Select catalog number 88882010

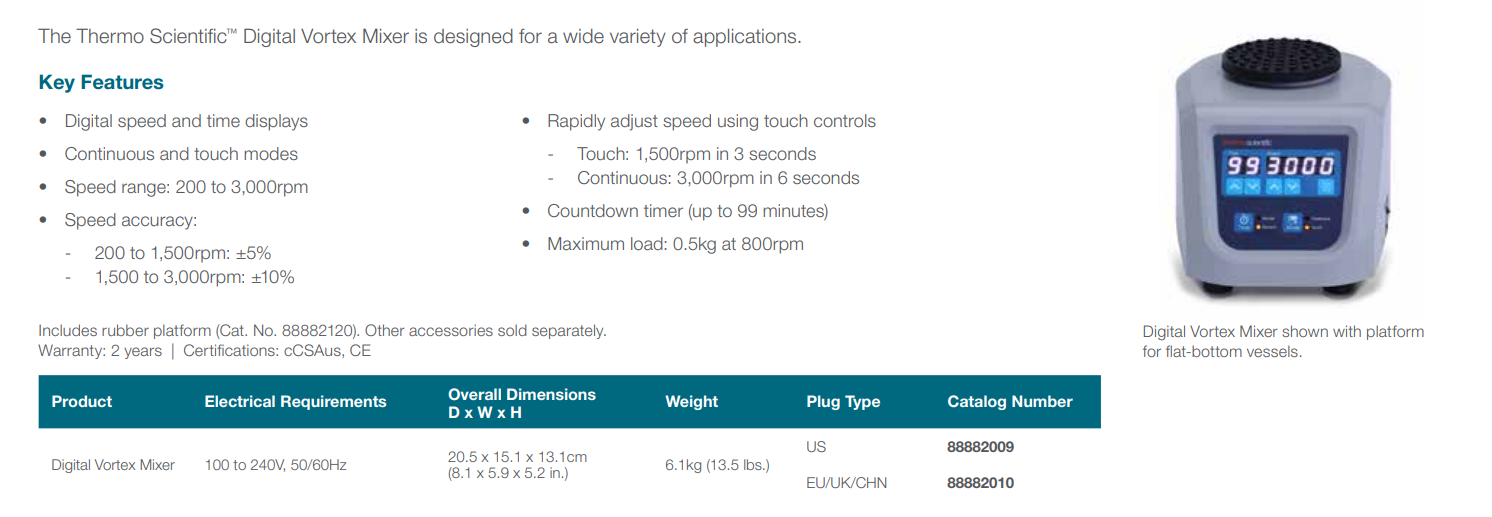[980, 483]
